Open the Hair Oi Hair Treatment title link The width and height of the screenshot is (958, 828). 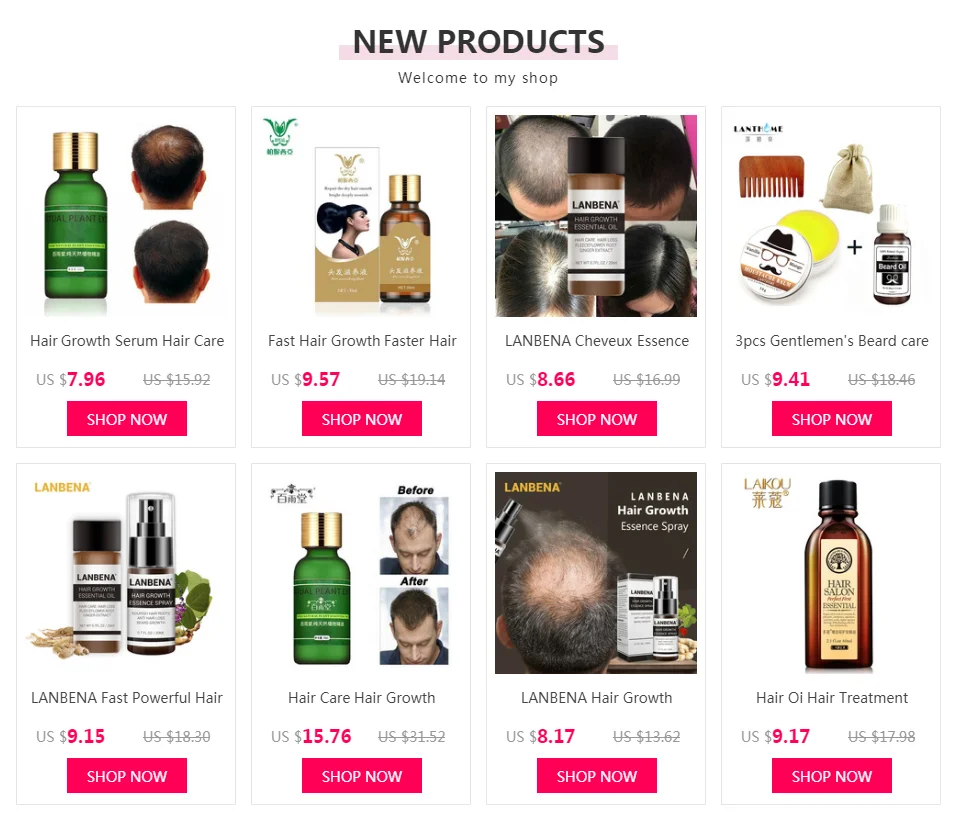(832, 698)
